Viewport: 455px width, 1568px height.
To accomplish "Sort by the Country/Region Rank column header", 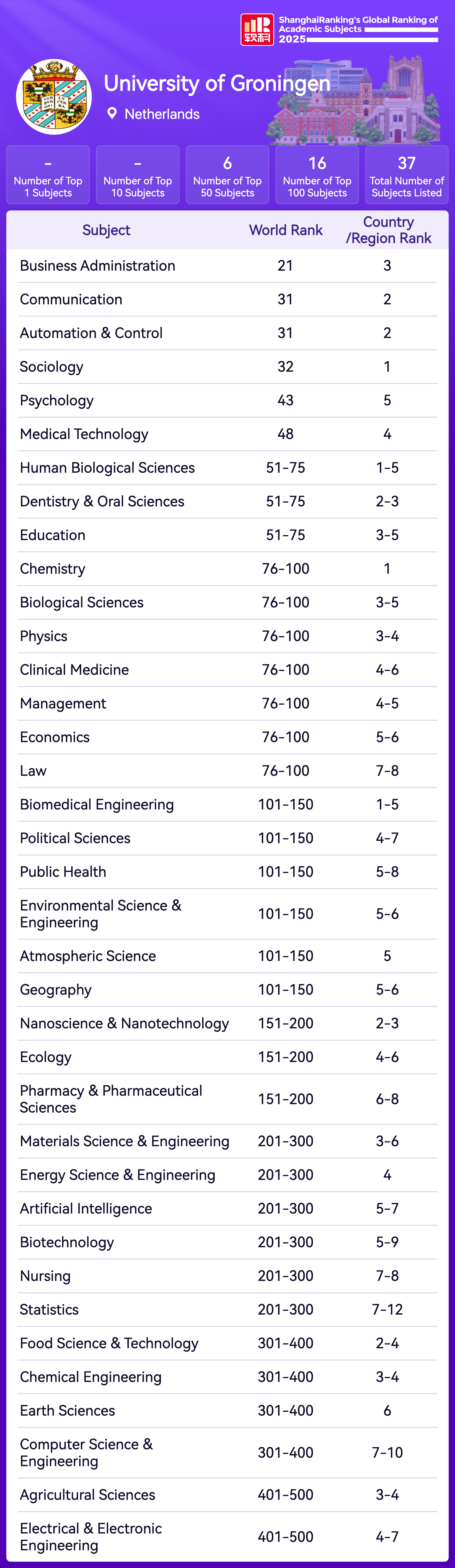I will point(388,230).
